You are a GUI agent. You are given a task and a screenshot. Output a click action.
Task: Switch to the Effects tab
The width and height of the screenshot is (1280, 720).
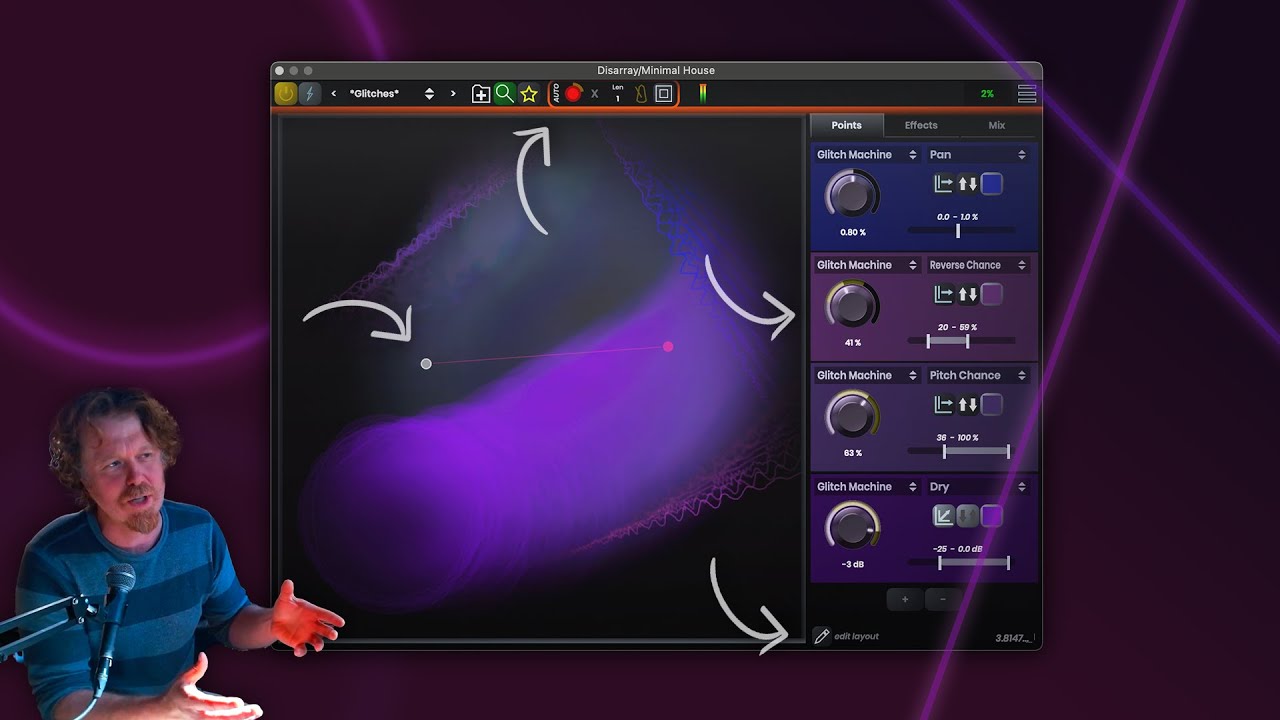921,125
